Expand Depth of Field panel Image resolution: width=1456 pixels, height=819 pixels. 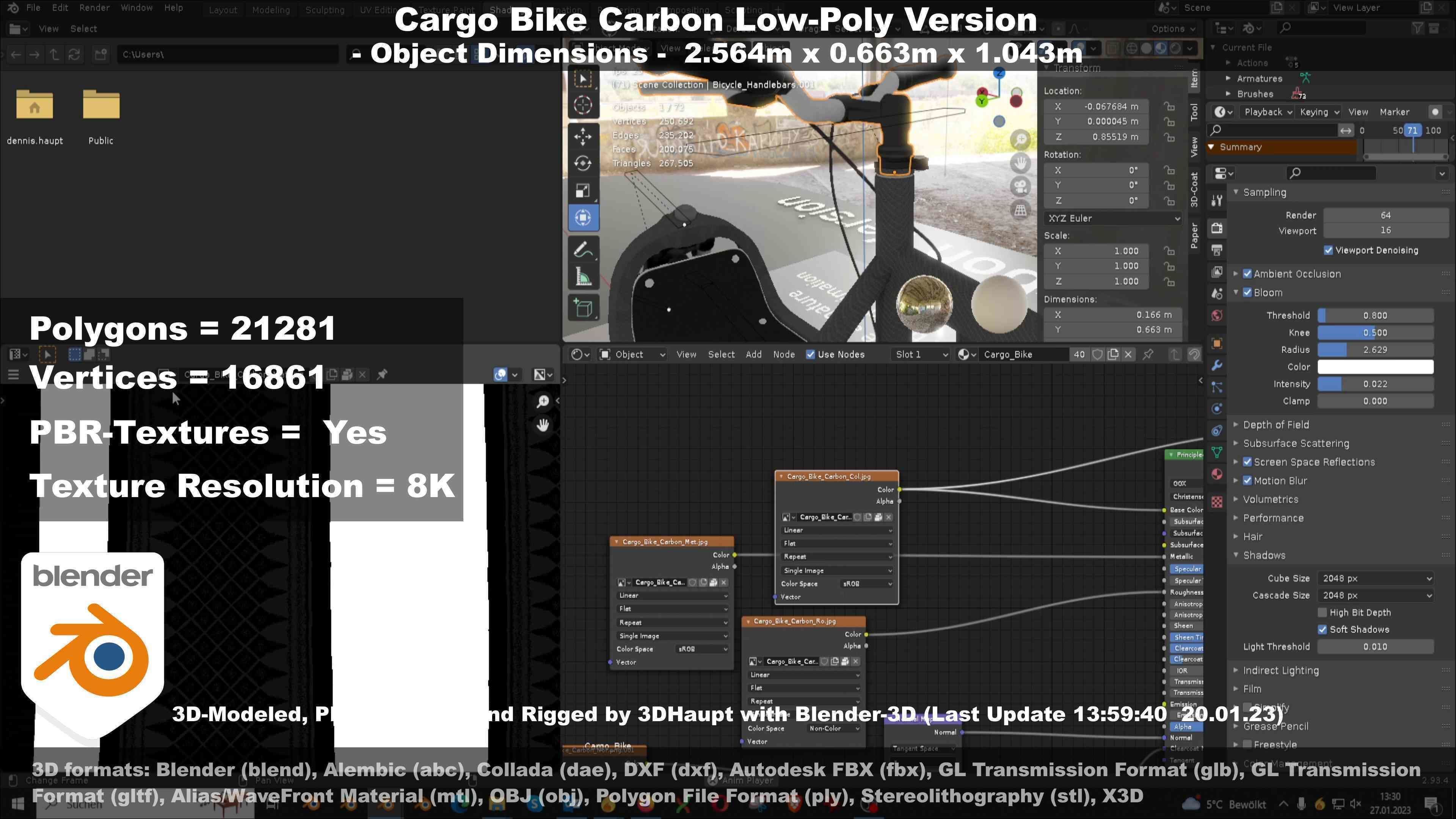(1276, 425)
